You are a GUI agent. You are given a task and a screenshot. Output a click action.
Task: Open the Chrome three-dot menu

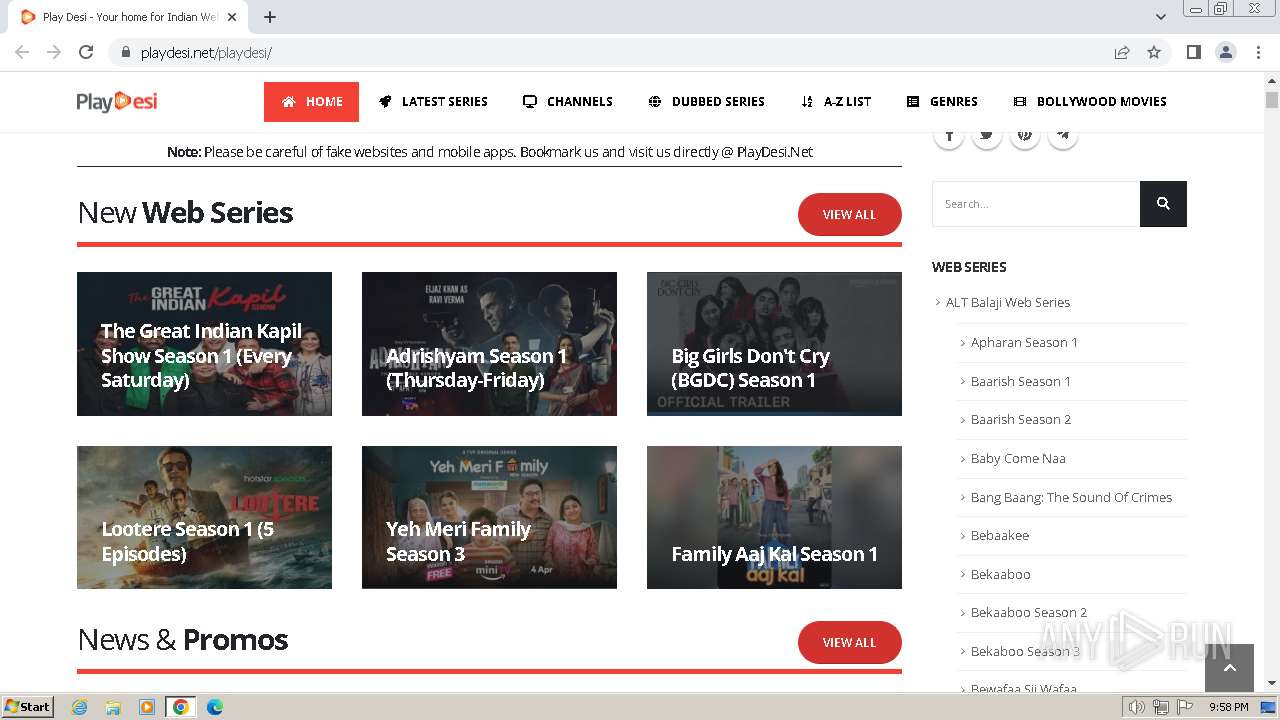click(x=1257, y=52)
